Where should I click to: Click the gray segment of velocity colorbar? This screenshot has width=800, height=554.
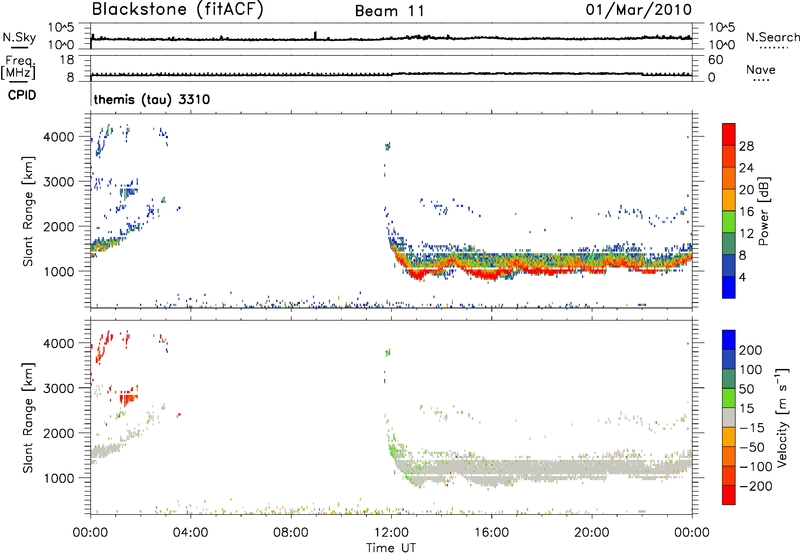(729, 417)
